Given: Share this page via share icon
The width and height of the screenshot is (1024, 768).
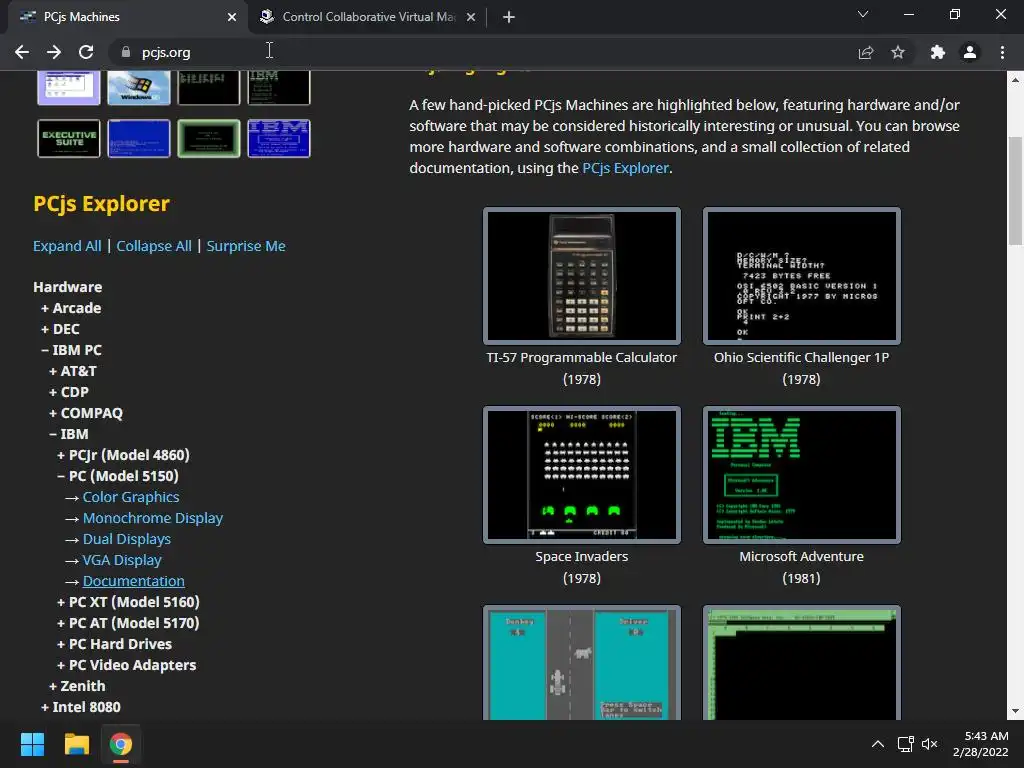Looking at the screenshot, I should [866, 52].
